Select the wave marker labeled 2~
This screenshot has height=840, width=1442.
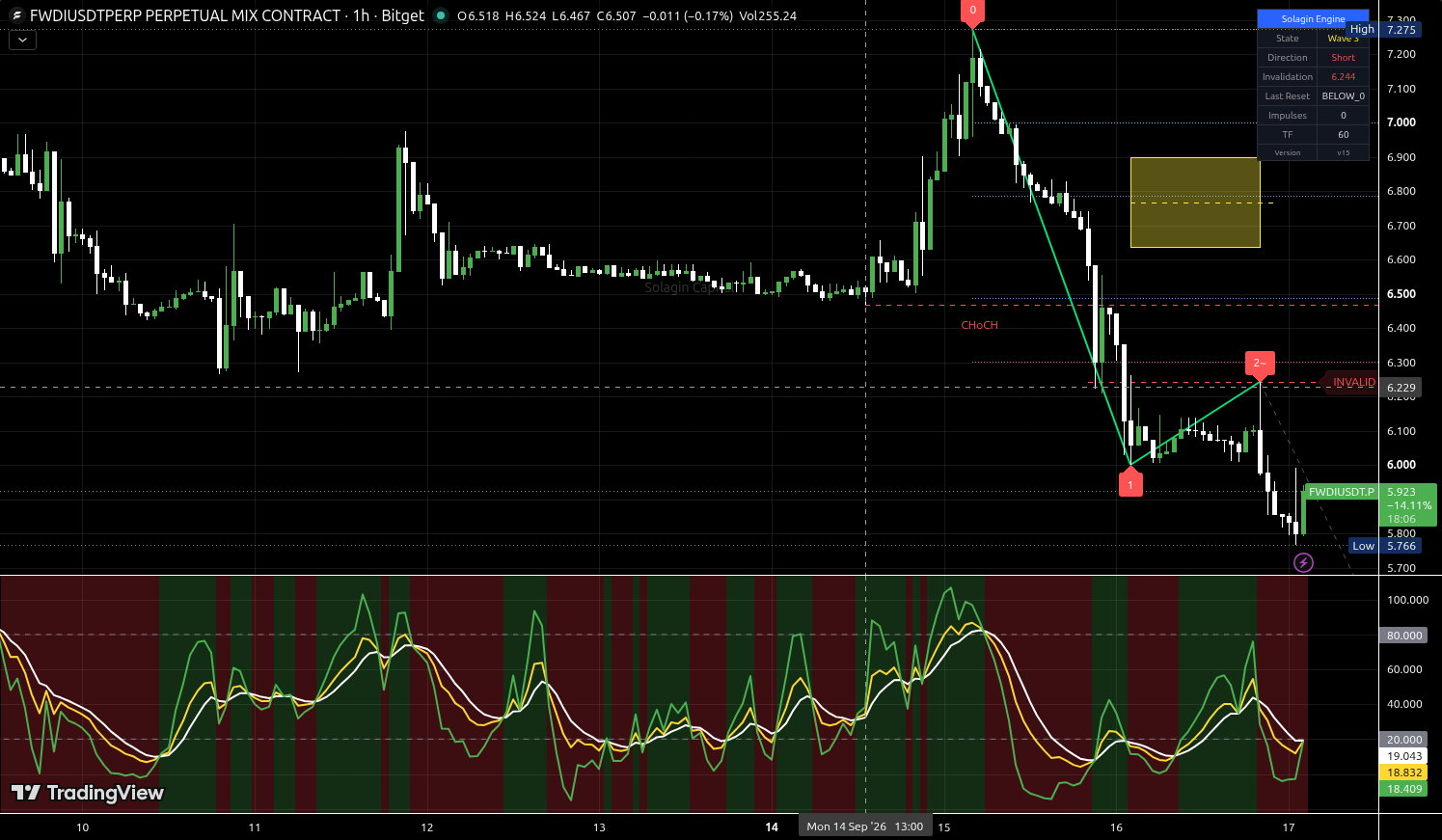(x=1260, y=364)
